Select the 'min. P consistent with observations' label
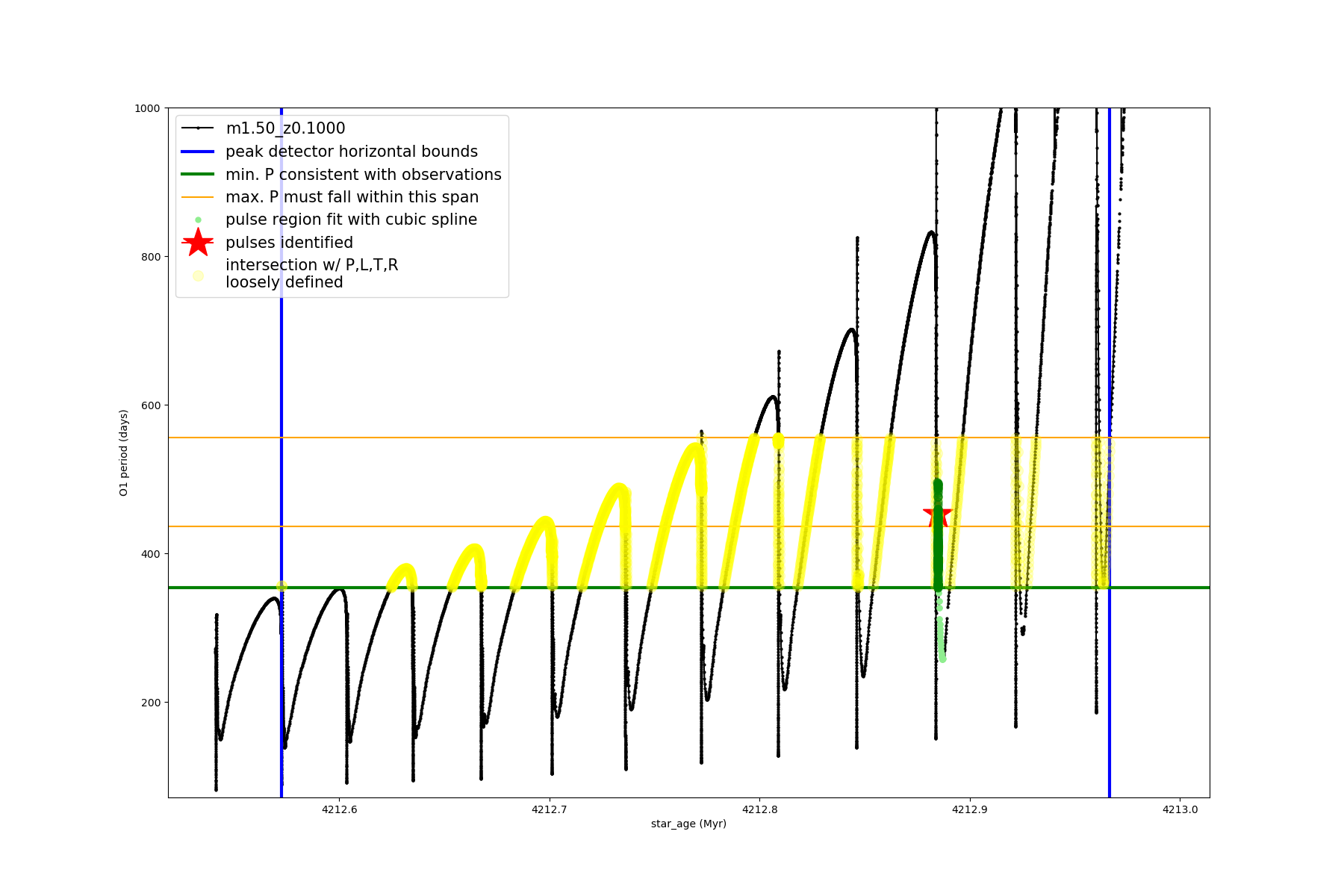The image size is (1344, 896). [364, 175]
